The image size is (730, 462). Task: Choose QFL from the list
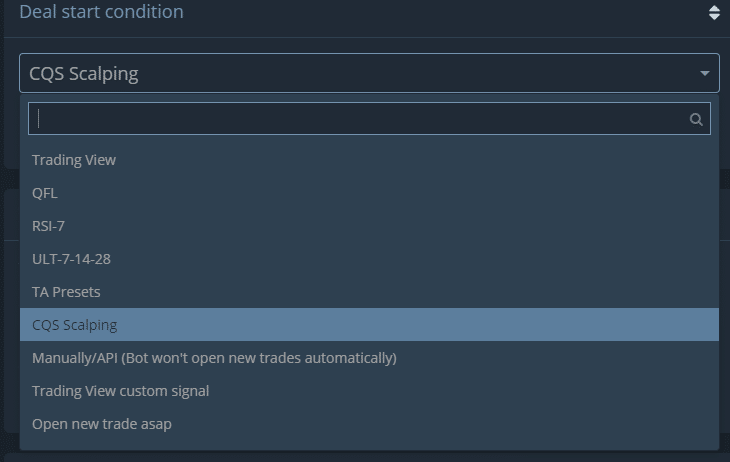coord(369,193)
